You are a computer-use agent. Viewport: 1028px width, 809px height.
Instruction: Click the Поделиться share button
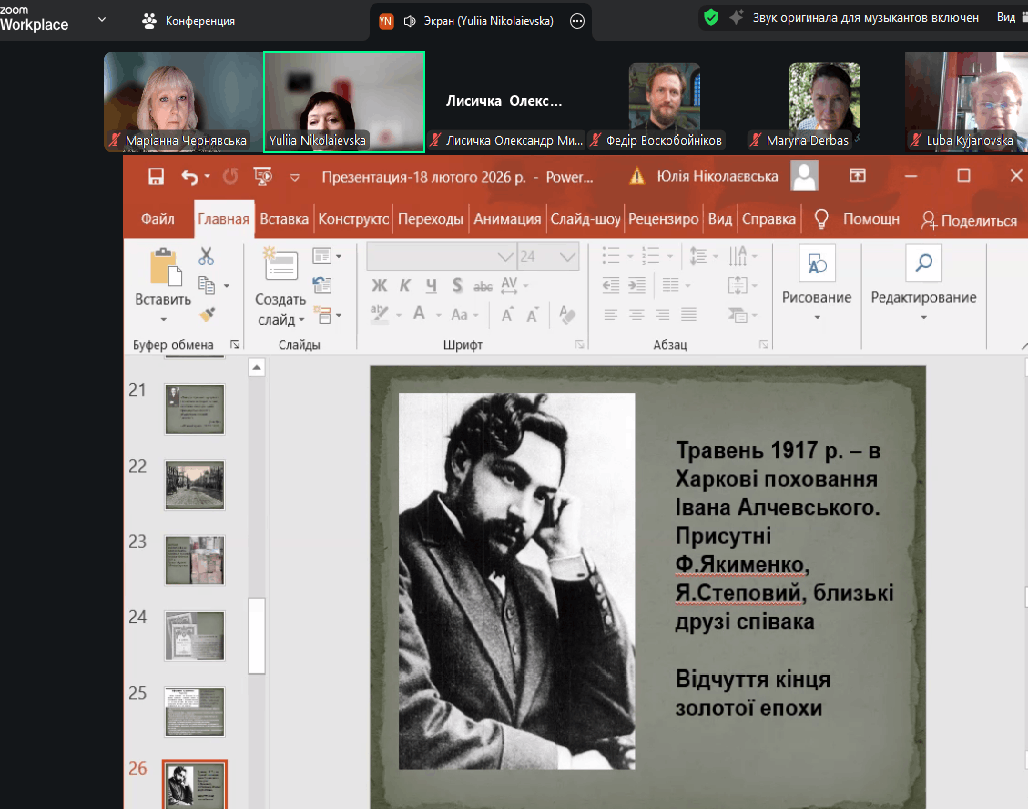(968, 220)
